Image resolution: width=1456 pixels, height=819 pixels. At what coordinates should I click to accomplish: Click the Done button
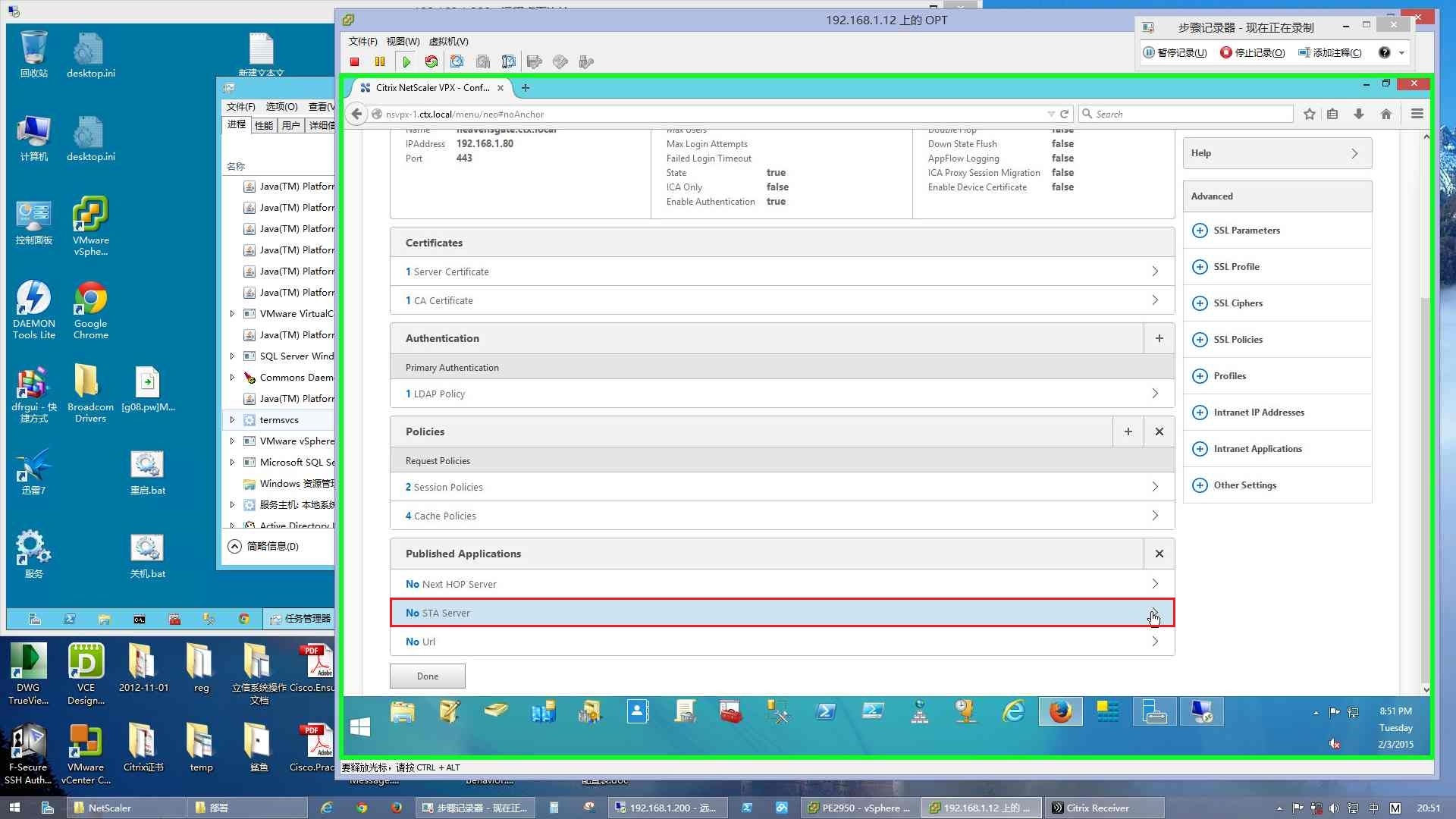(428, 676)
